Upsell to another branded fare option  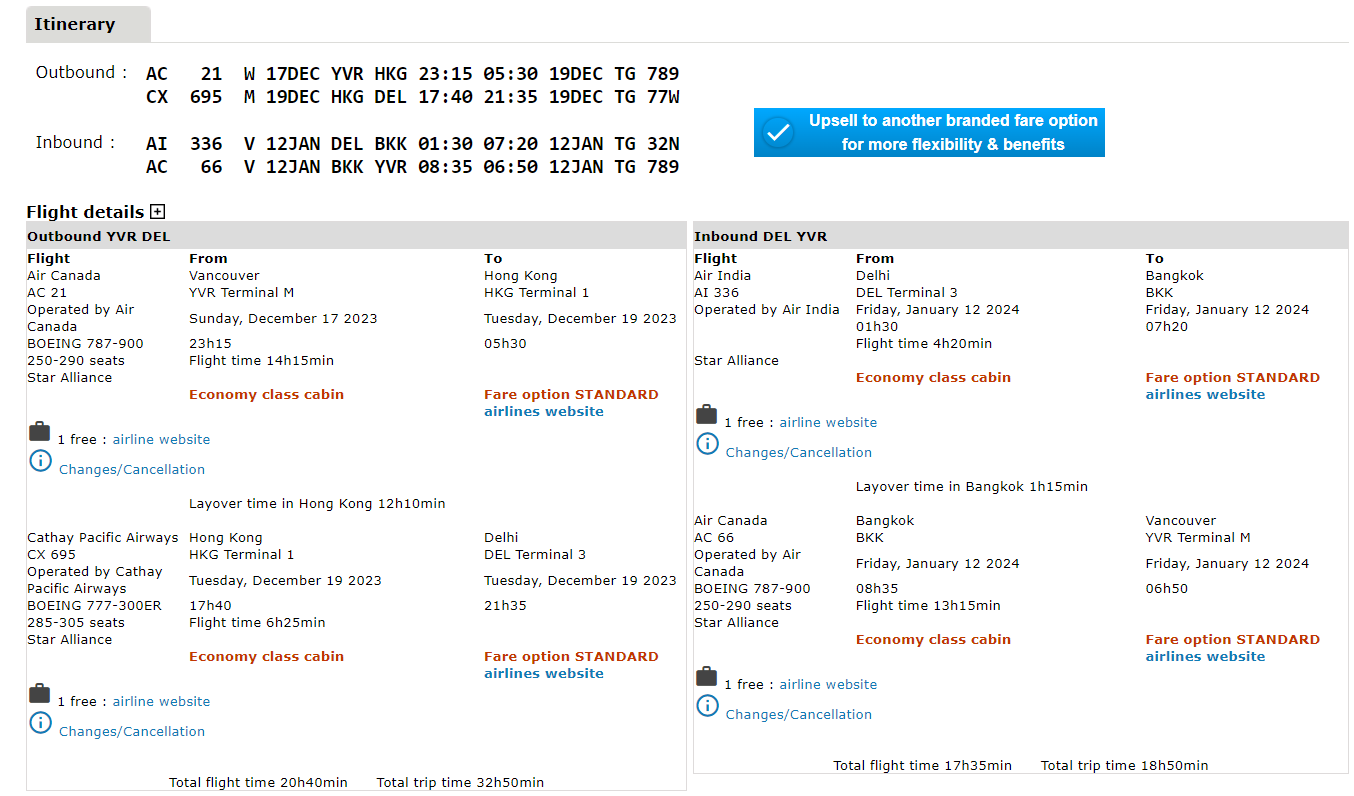click(951, 133)
